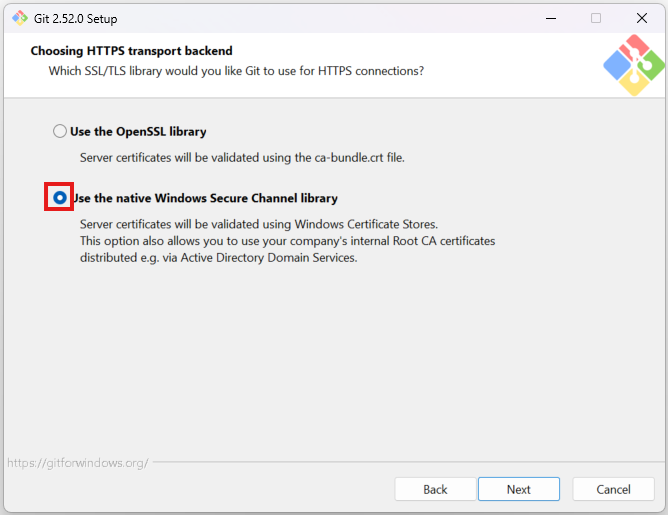Click the greyed-out maximize button
The image size is (668, 515).
coord(596,18)
